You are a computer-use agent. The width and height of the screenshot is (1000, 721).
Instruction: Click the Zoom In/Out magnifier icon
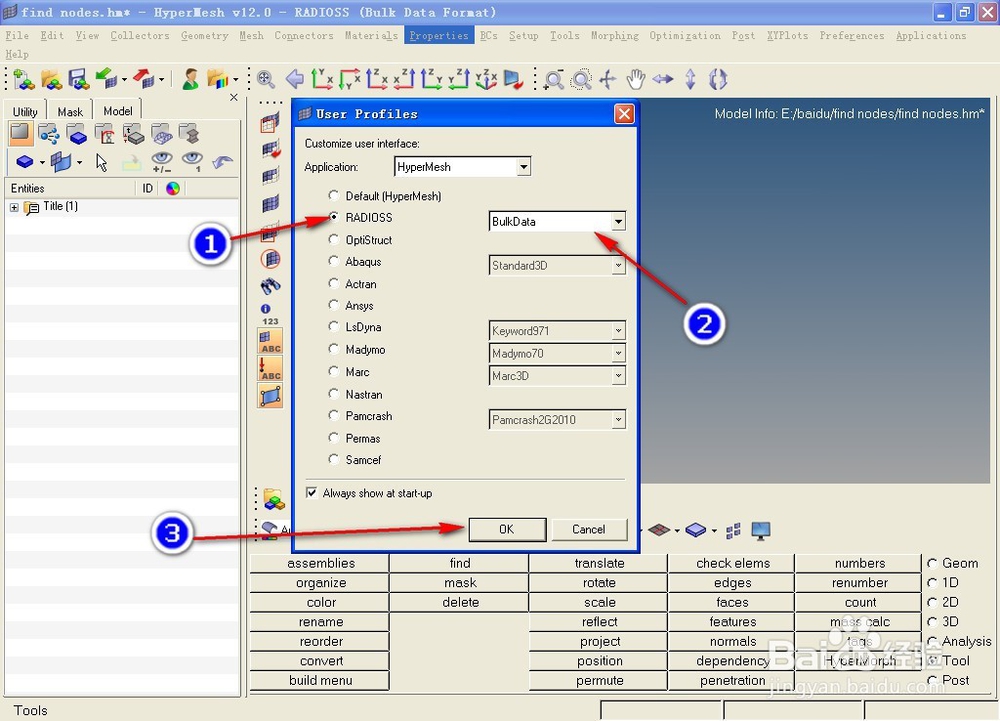554,80
